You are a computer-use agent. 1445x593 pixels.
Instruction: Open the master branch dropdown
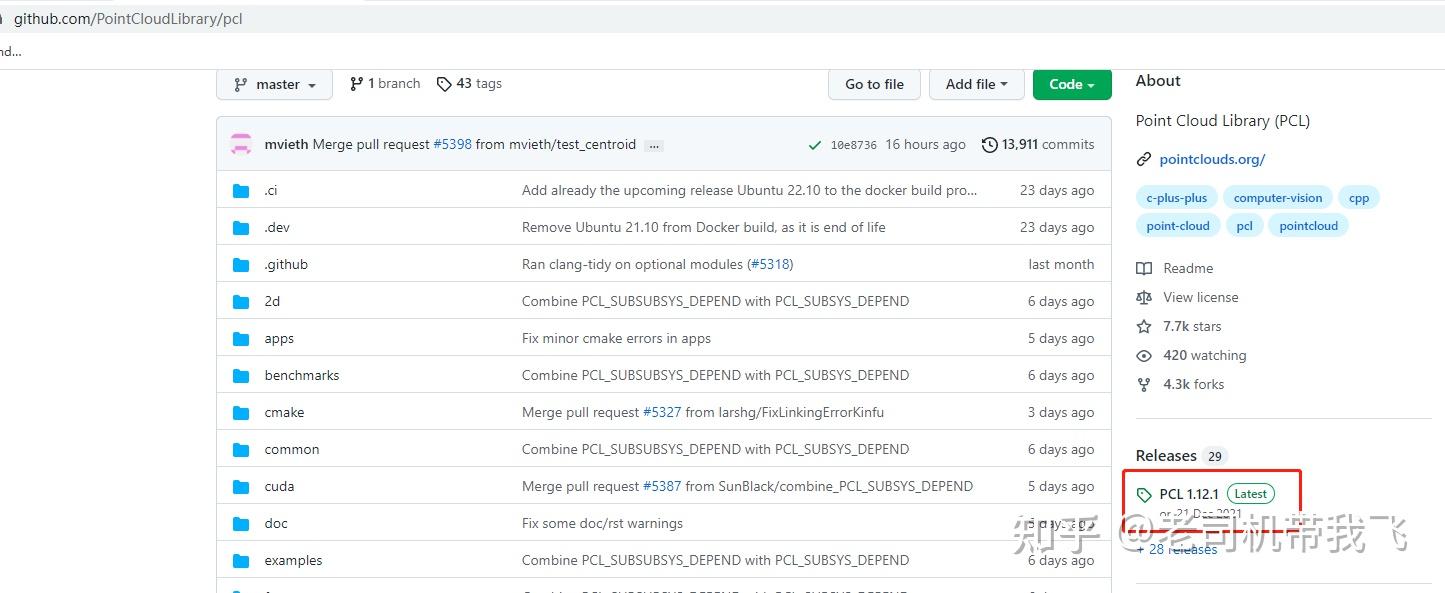(x=274, y=84)
